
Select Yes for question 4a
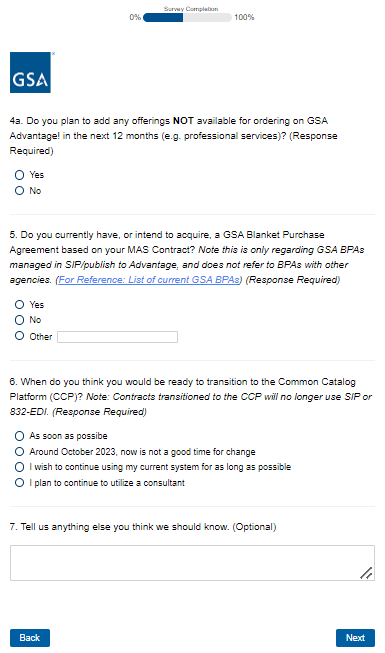pyautogui.click(x=20, y=175)
